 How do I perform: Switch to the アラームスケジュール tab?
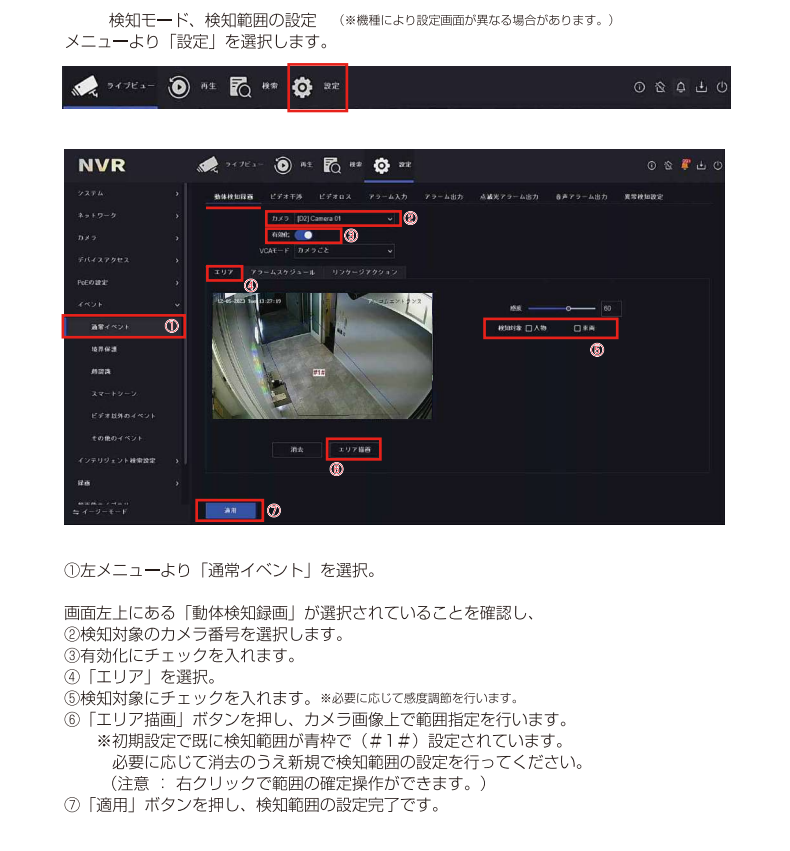[x=282, y=272]
